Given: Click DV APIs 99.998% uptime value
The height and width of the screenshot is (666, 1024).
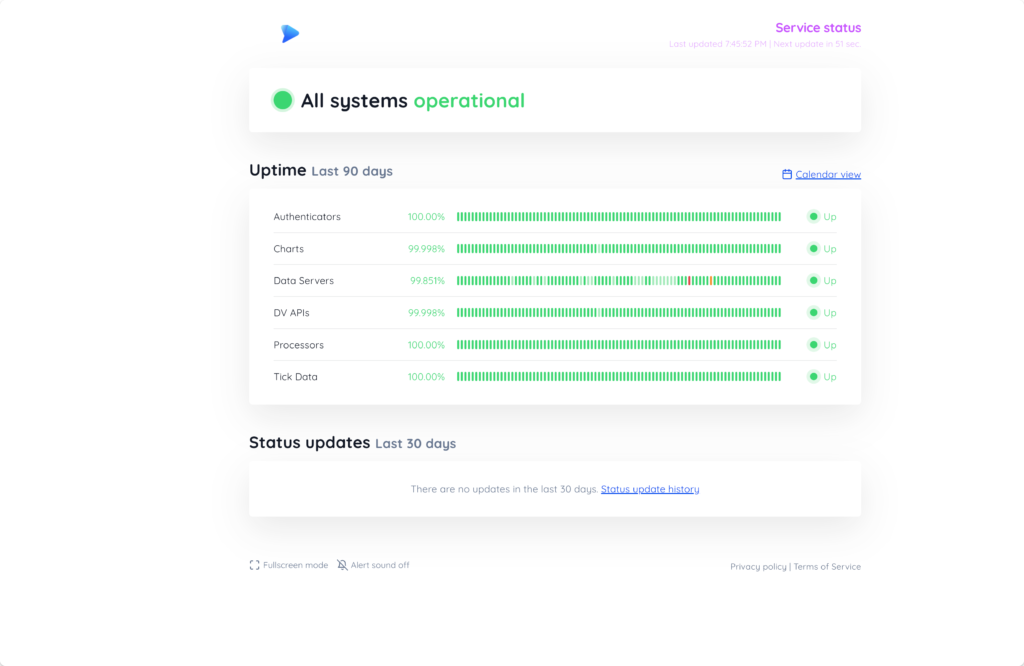Looking at the screenshot, I should coord(426,313).
